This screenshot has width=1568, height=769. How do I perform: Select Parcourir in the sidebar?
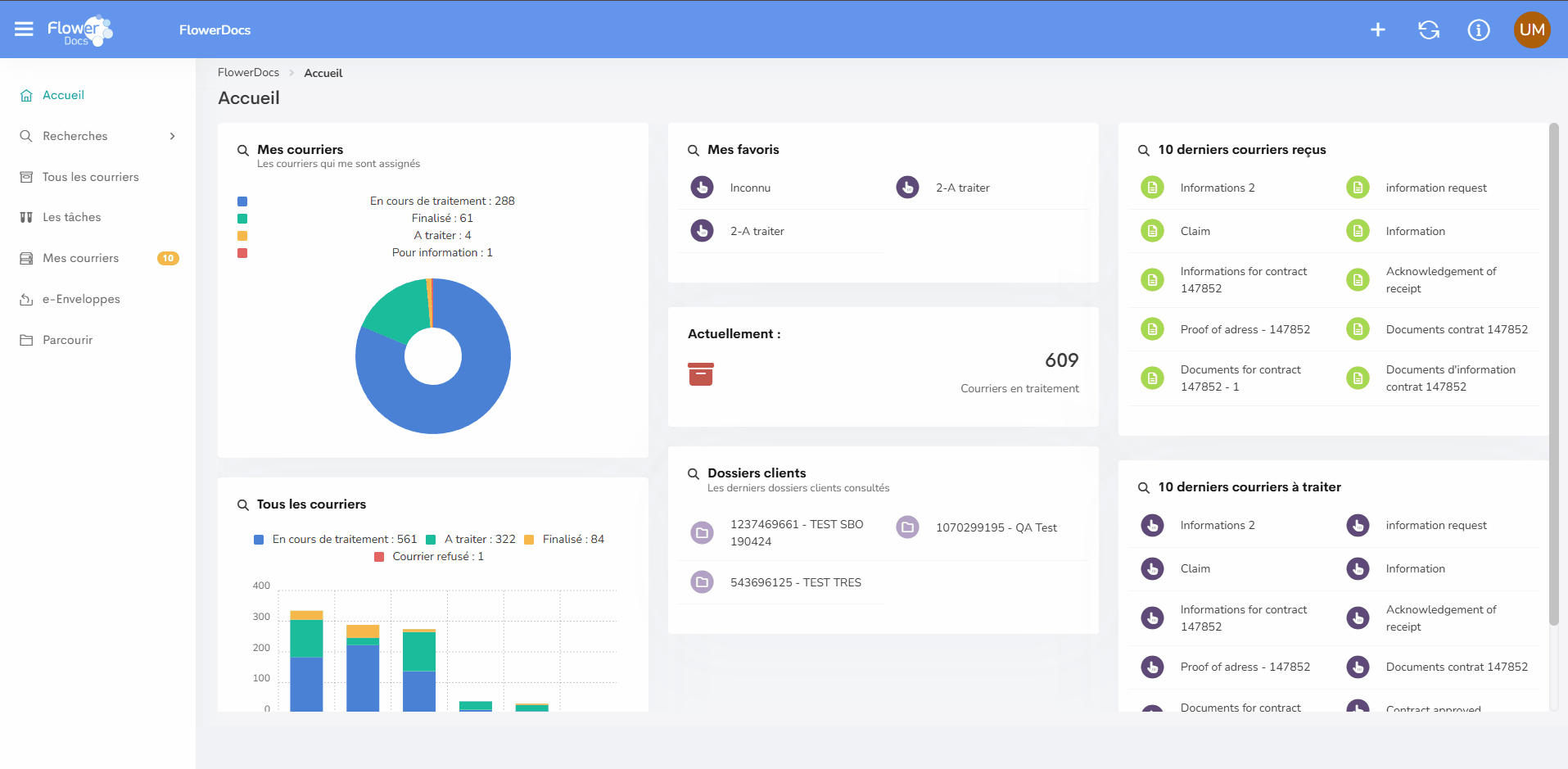pos(67,340)
